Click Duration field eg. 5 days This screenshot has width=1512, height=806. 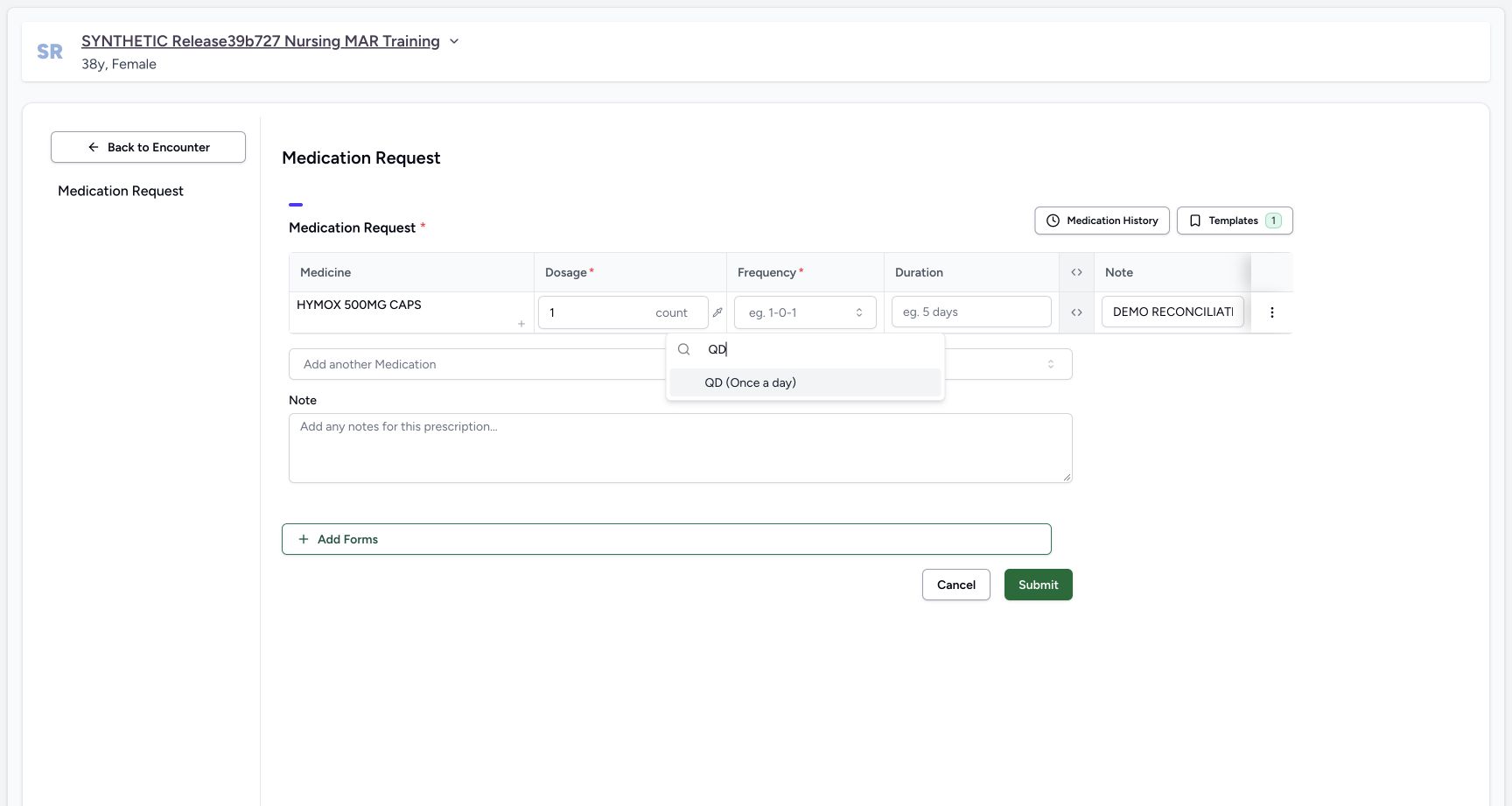click(971, 312)
